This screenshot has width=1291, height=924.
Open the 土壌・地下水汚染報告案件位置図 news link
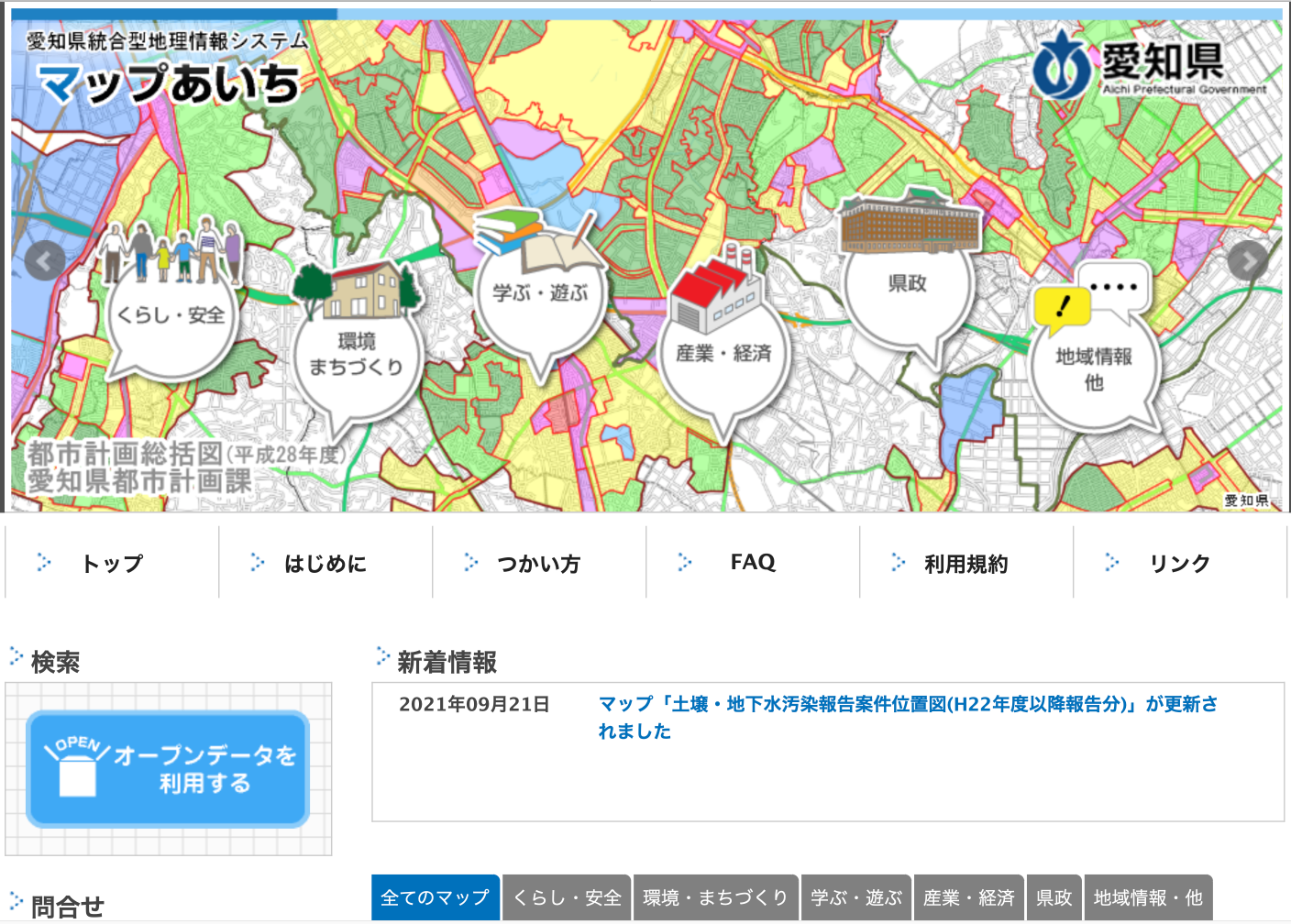(x=908, y=718)
